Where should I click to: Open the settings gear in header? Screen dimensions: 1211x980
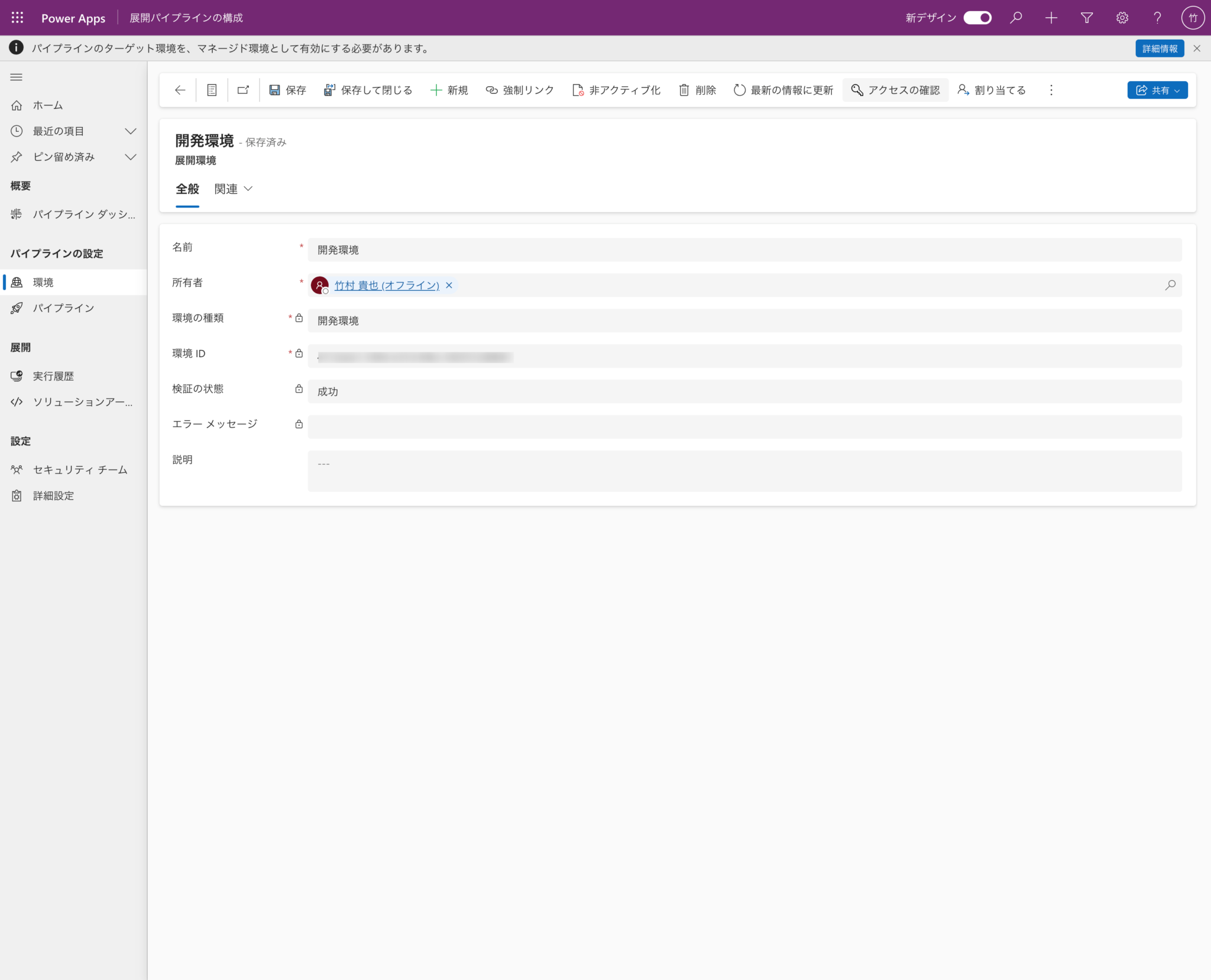coord(1122,18)
